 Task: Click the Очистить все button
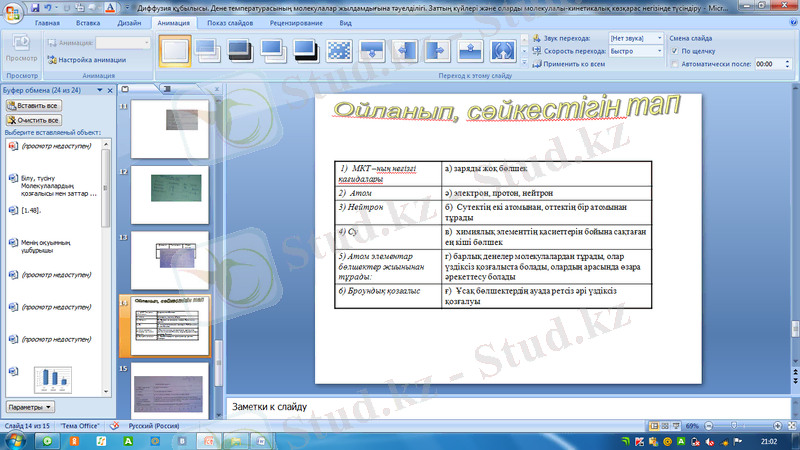coord(33,119)
